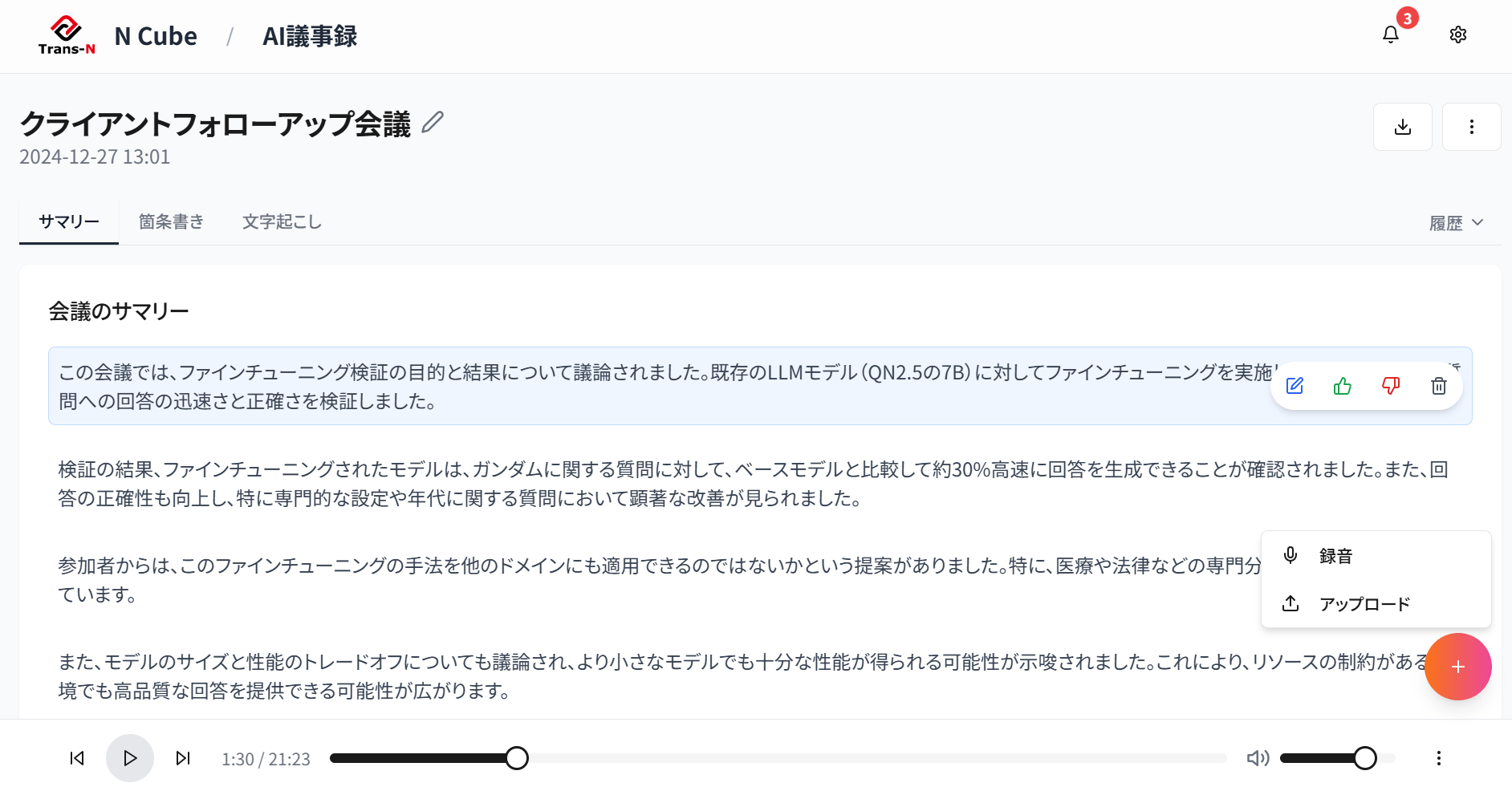Expand the 履歴 dropdown

pos(1456,222)
